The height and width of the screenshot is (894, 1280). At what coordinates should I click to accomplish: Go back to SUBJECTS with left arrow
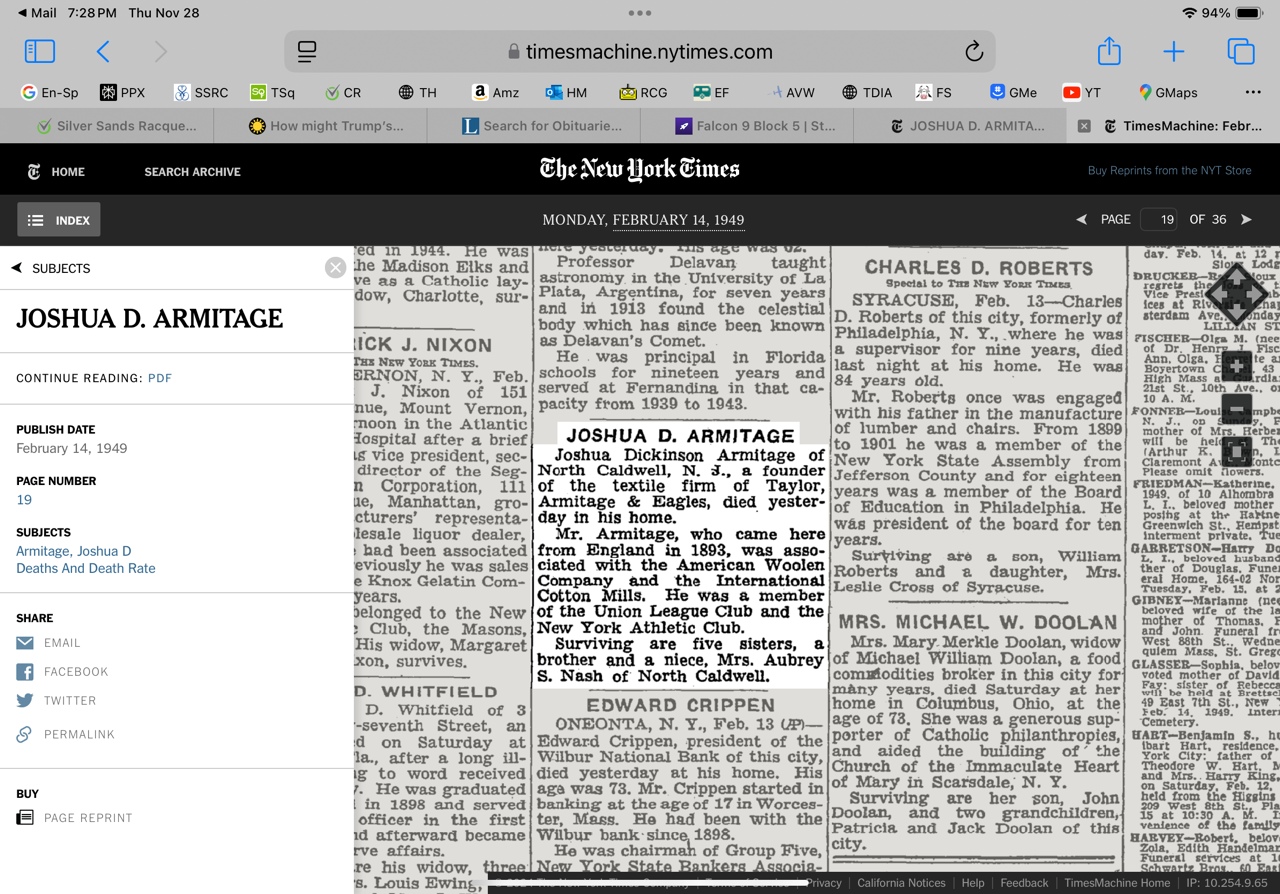[x=17, y=268]
